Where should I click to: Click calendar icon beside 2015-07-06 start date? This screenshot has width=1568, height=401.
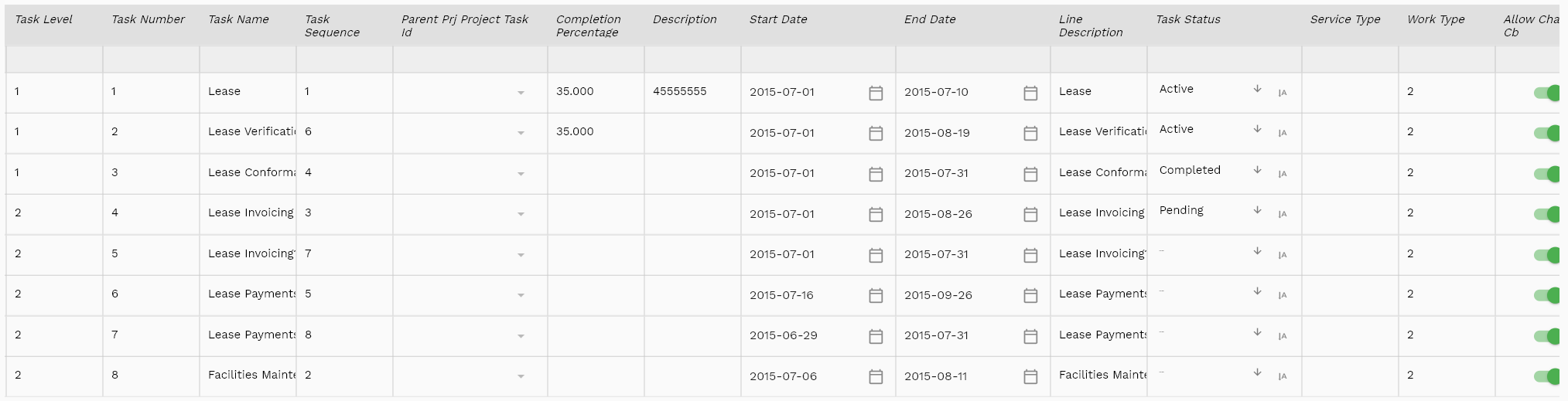pos(876,376)
